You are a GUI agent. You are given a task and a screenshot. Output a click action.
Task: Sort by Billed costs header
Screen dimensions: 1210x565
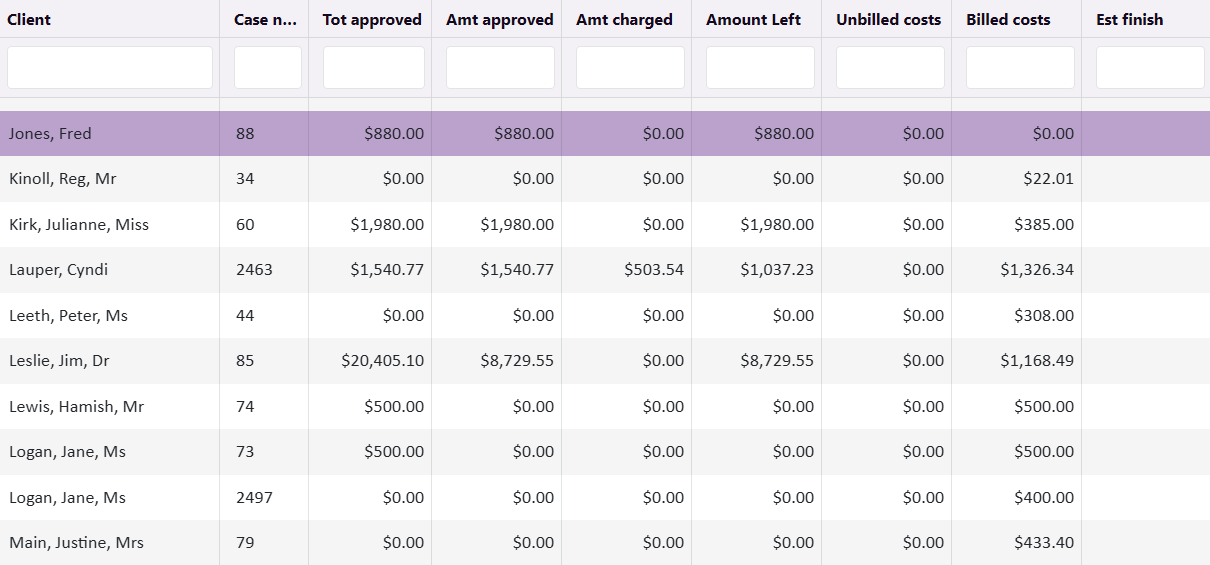pyautogui.click(x=1008, y=19)
